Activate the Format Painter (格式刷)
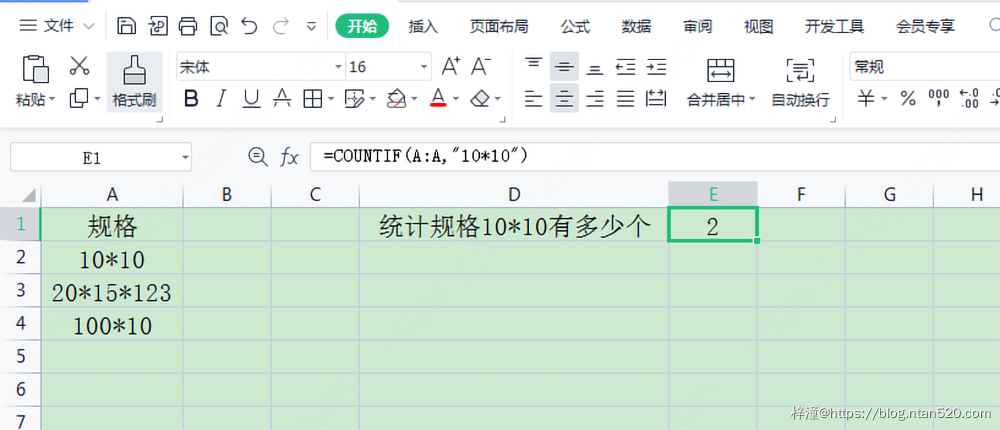Screen dimensions: 1000x430 (x=134, y=82)
